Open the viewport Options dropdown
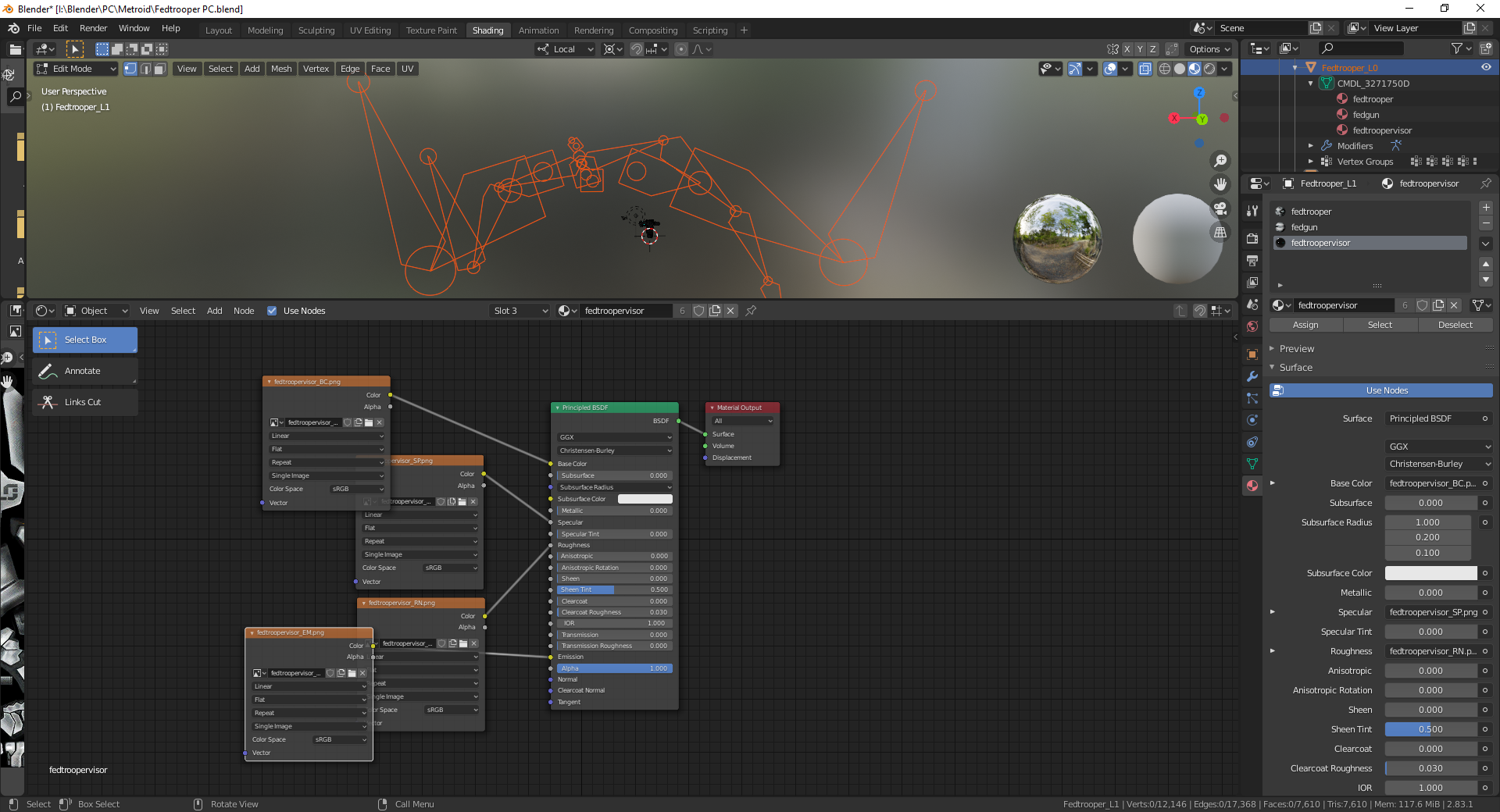1500x812 pixels. click(x=1209, y=49)
